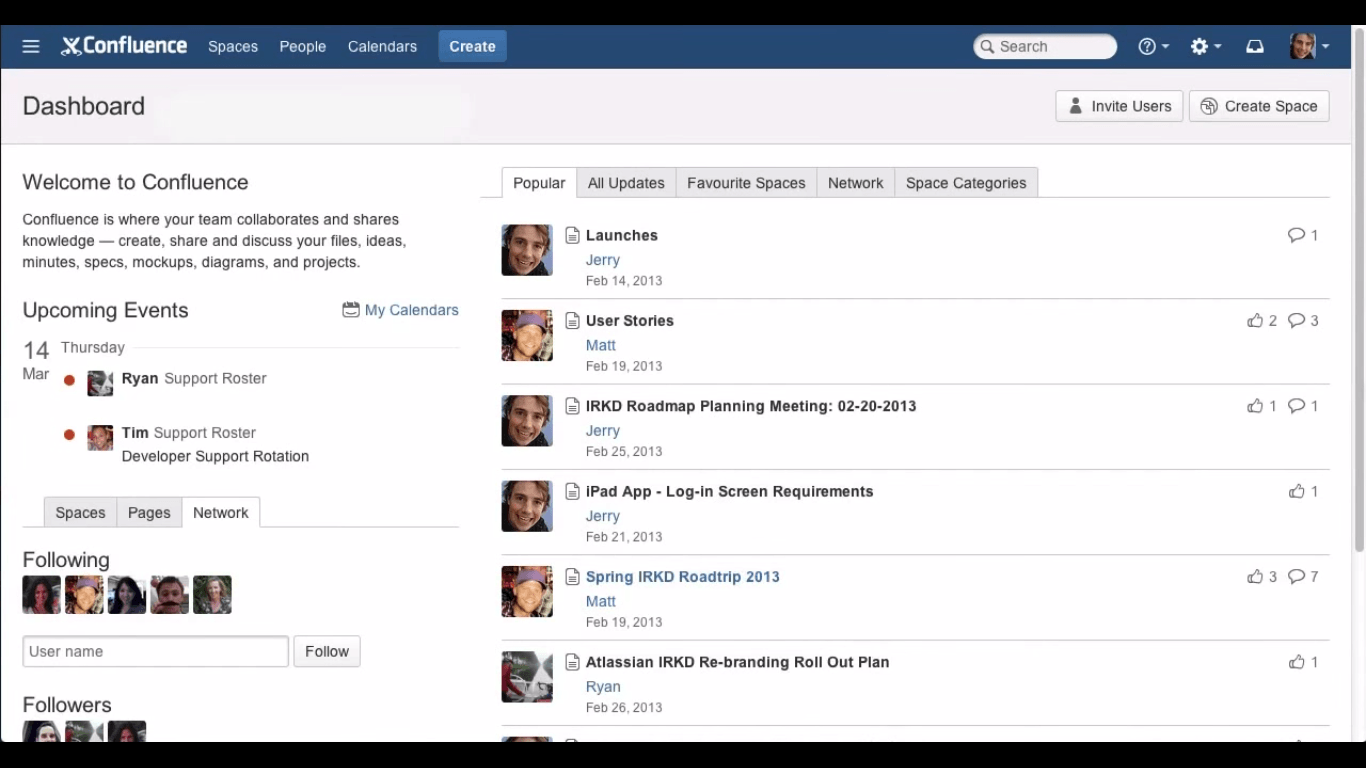
Task: Click author Ryan under Atlassian Re-branding plan
Action: 603,687
